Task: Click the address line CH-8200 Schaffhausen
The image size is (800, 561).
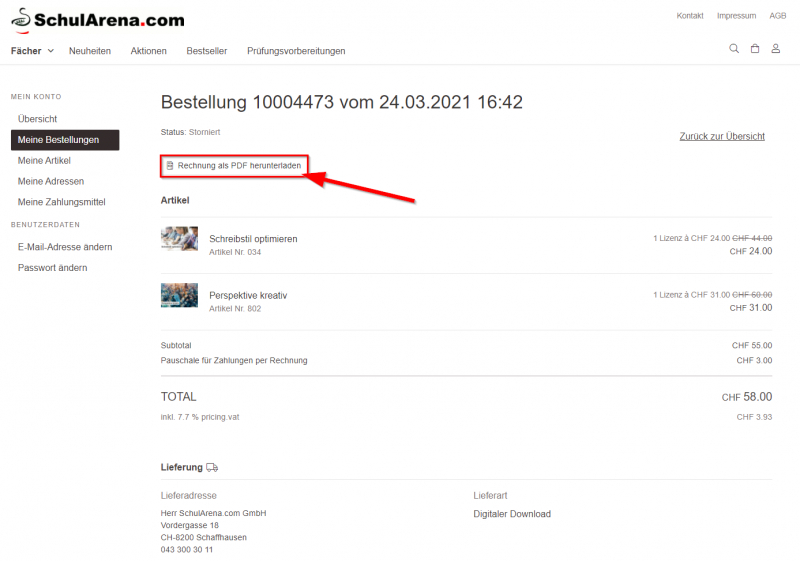Action: (204, 538)
